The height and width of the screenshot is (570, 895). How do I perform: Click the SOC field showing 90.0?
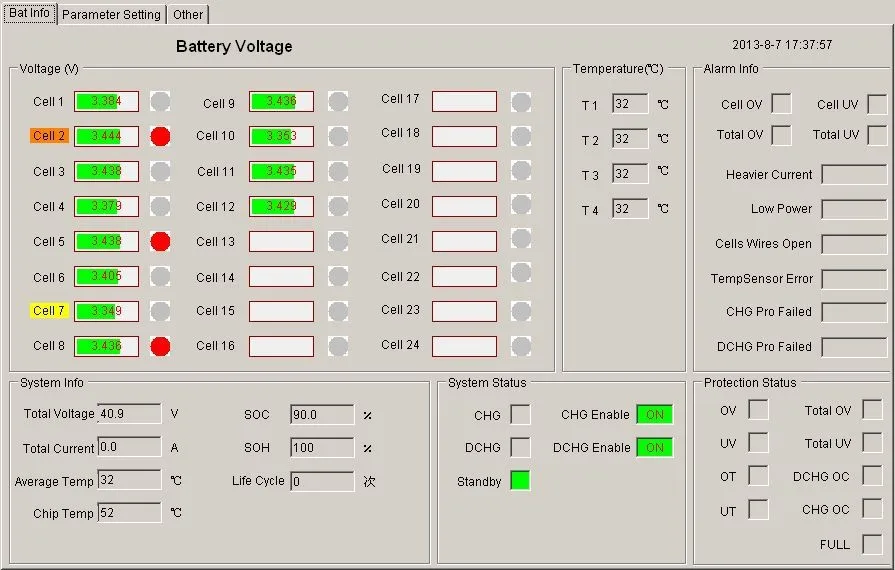click(x=322, y=415)
